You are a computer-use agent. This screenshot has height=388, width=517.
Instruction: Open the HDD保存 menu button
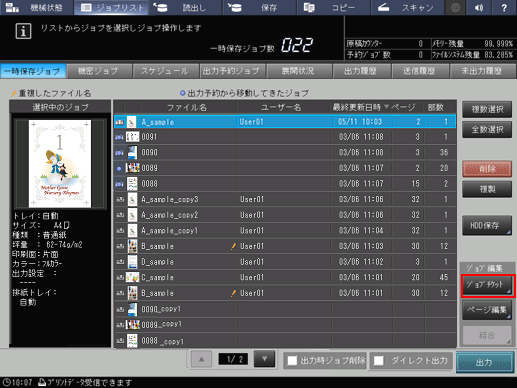tap(487, 225)
